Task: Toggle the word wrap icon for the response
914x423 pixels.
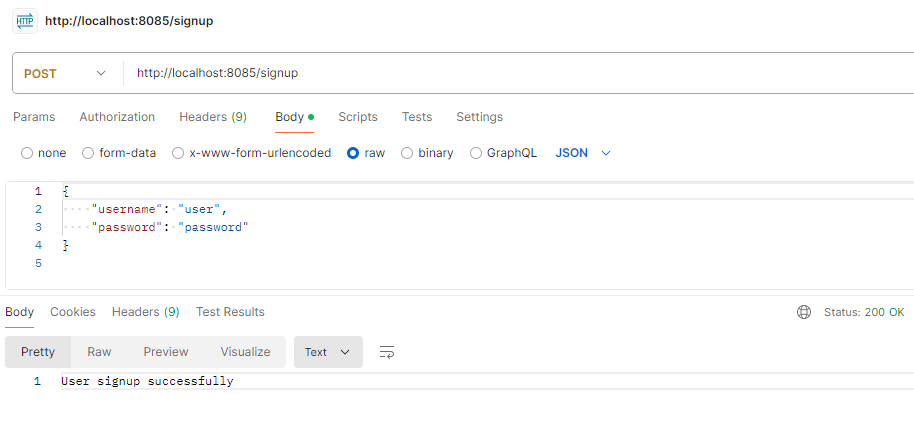Action: (x=387, y=352)
